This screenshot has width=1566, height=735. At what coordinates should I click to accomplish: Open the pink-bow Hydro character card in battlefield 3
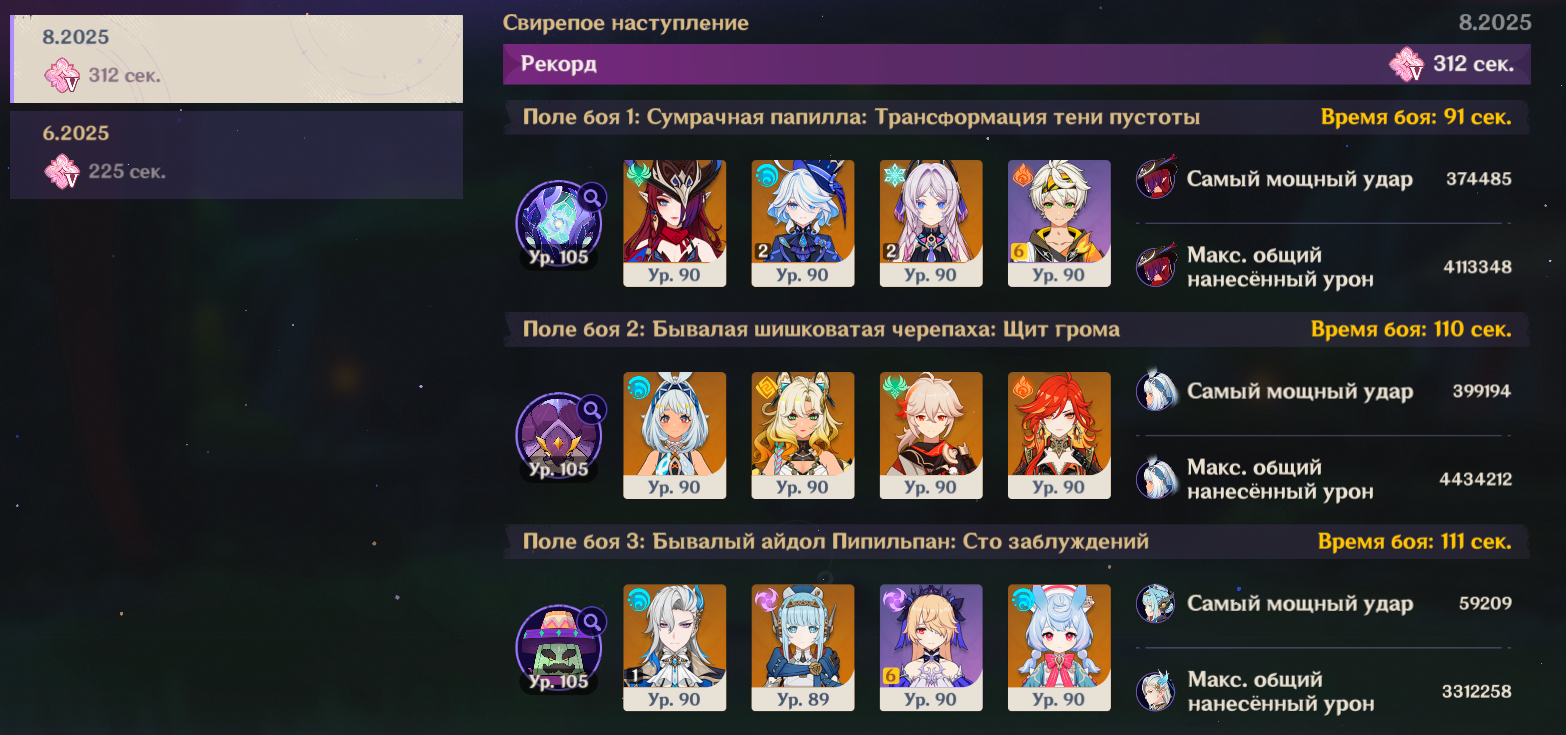point(1059,648)
